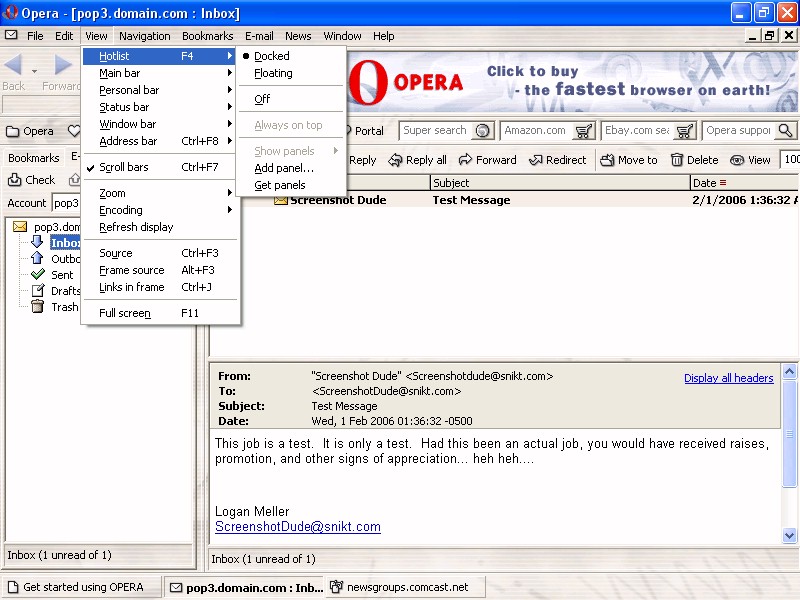Expand the Encoding submenu
This screenshot has height=600, width=800.
[x=160, y=210]
